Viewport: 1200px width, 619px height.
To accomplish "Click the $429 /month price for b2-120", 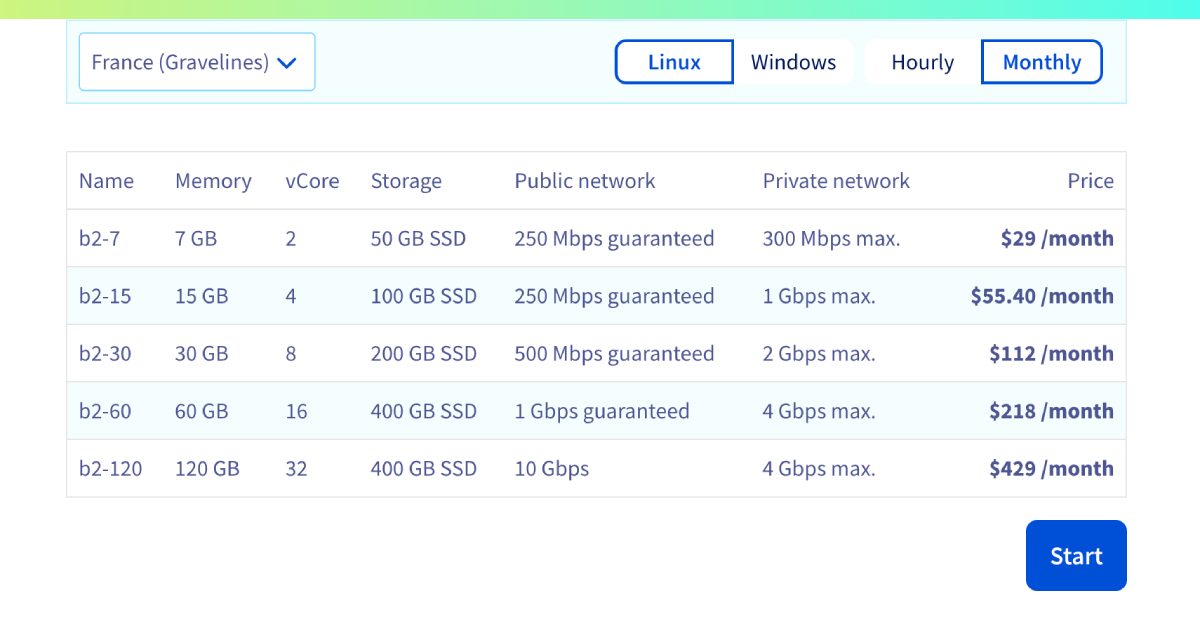I will [1051, 468].
